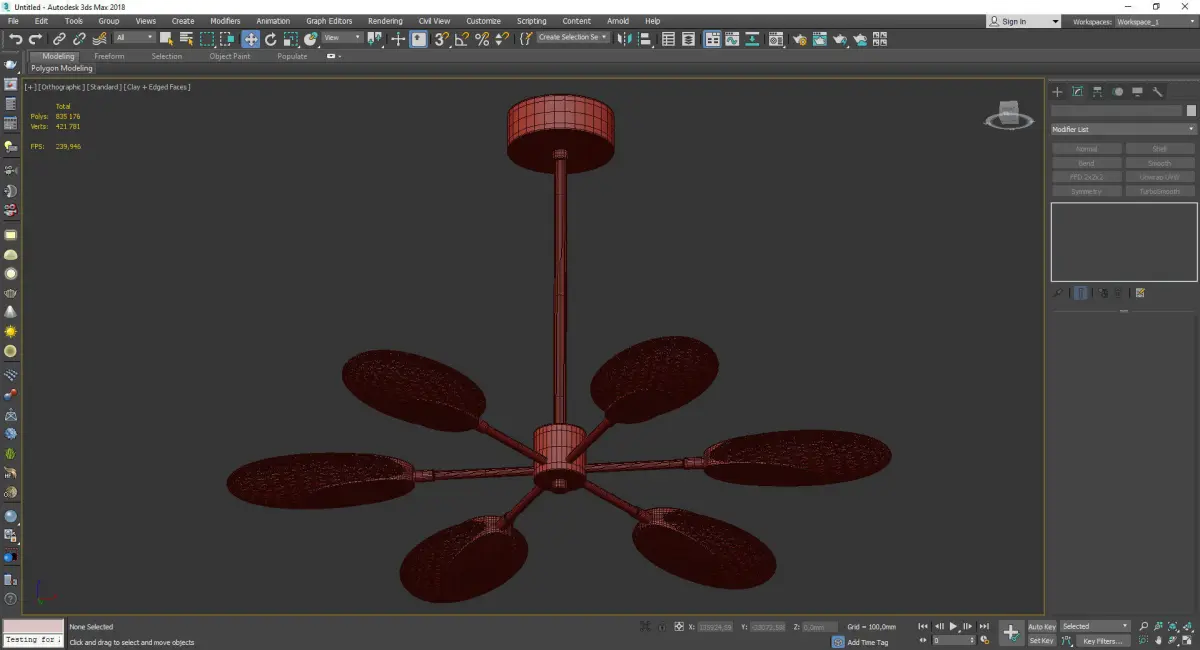Toggle the Angle Snap button
This screenshot has width=1200, height=650.
coord(461,39)
